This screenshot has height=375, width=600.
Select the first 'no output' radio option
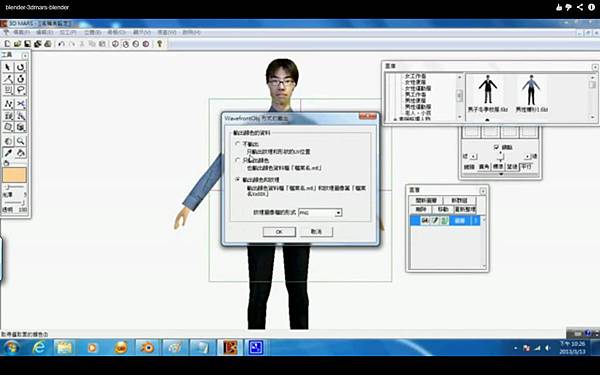(238, 144)
